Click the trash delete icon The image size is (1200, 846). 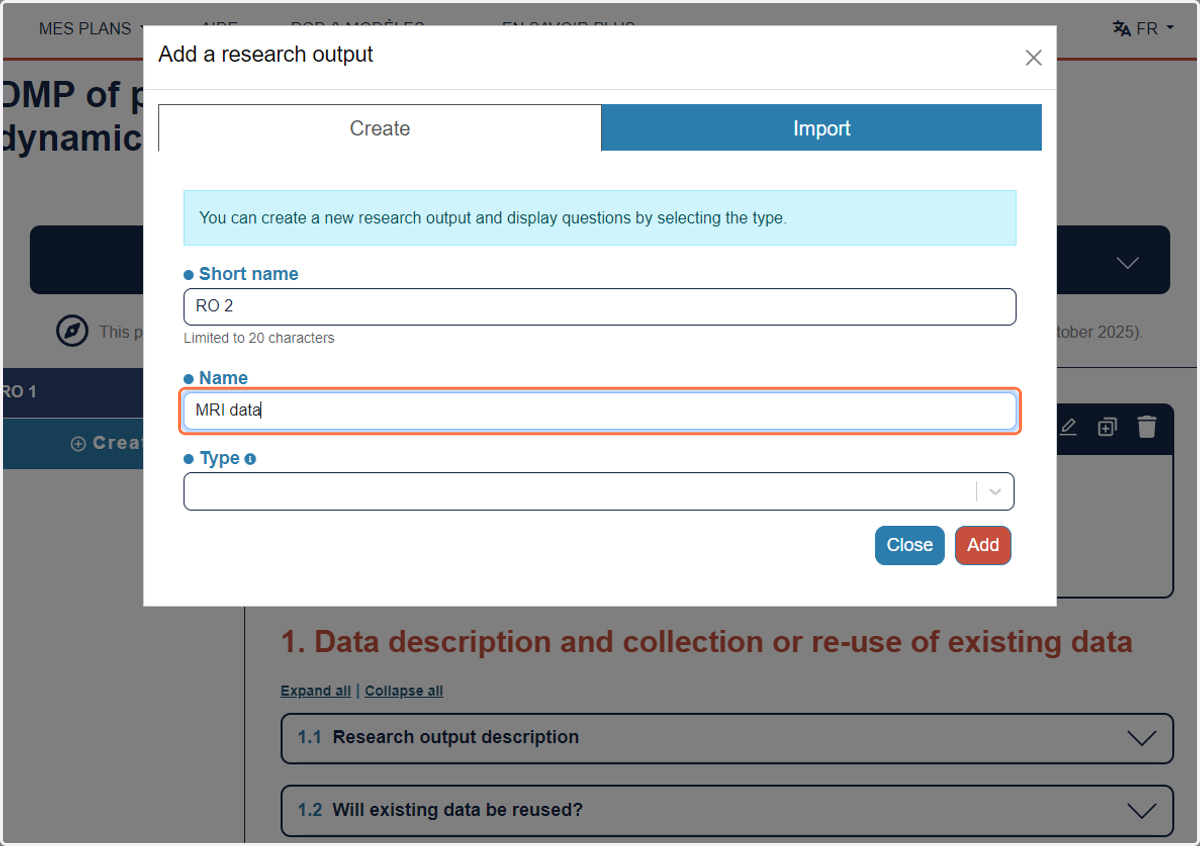(x=1147, y=427)
